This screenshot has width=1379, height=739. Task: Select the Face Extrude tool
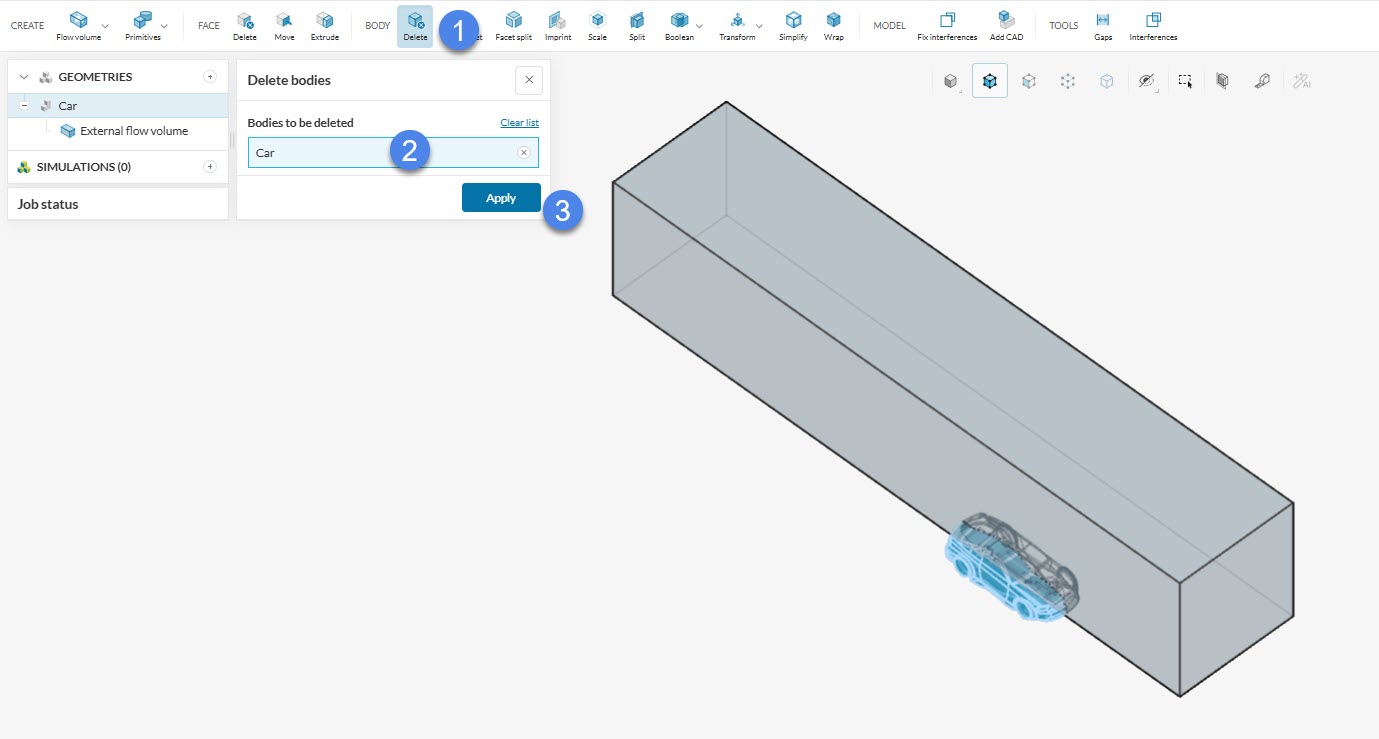(325, 26)
